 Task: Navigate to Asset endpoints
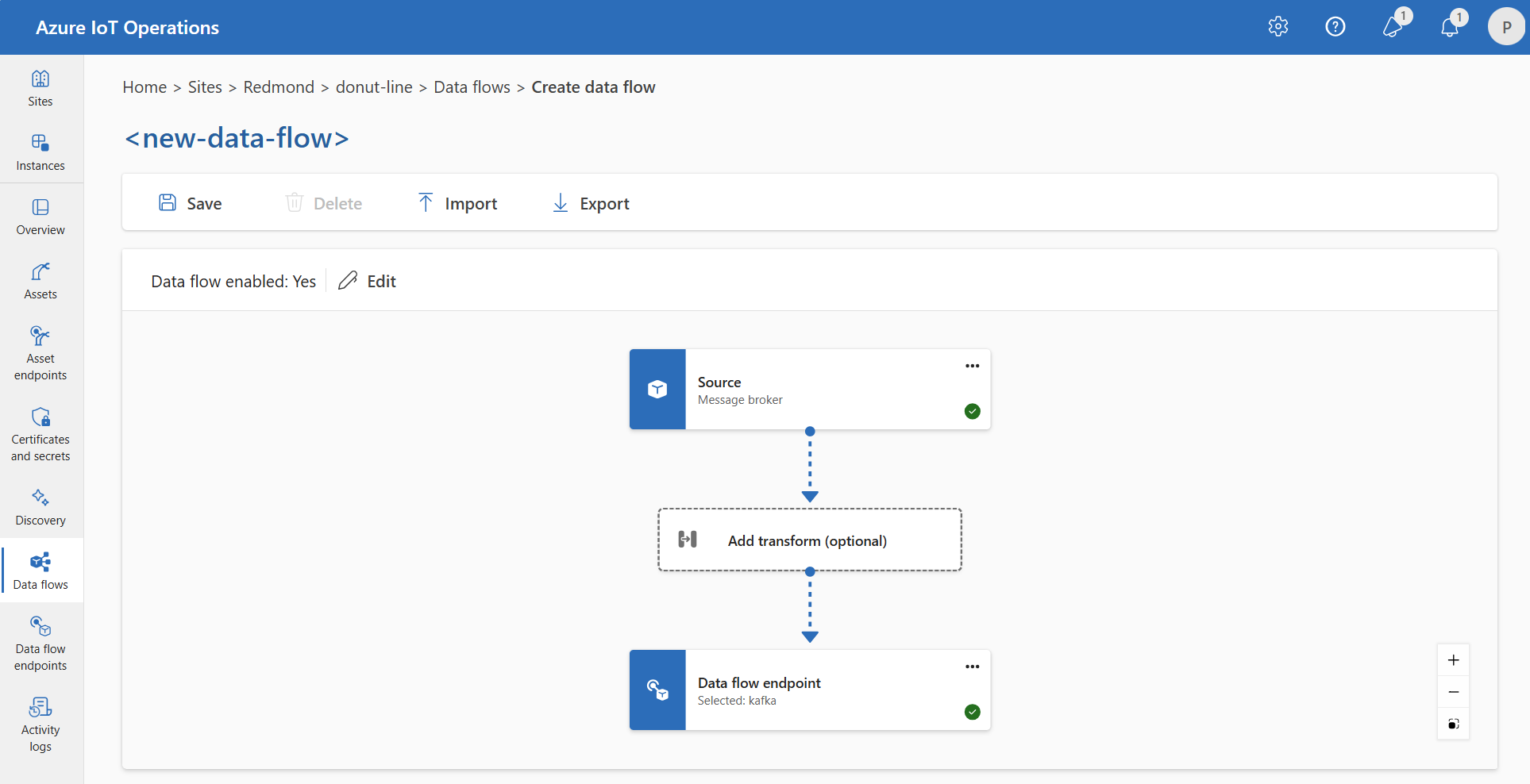(x=40, y=352)
